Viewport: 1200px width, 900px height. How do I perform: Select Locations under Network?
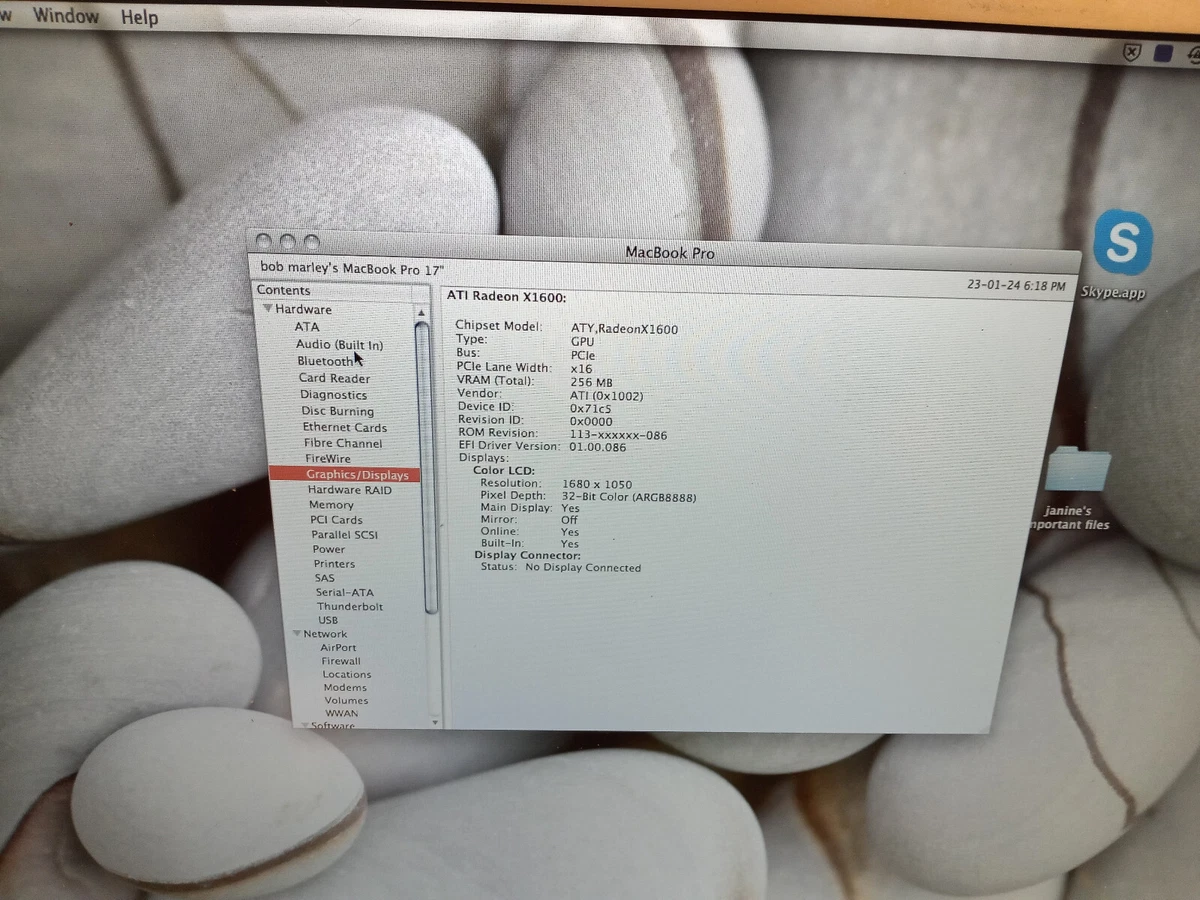(x=347, y=674)
